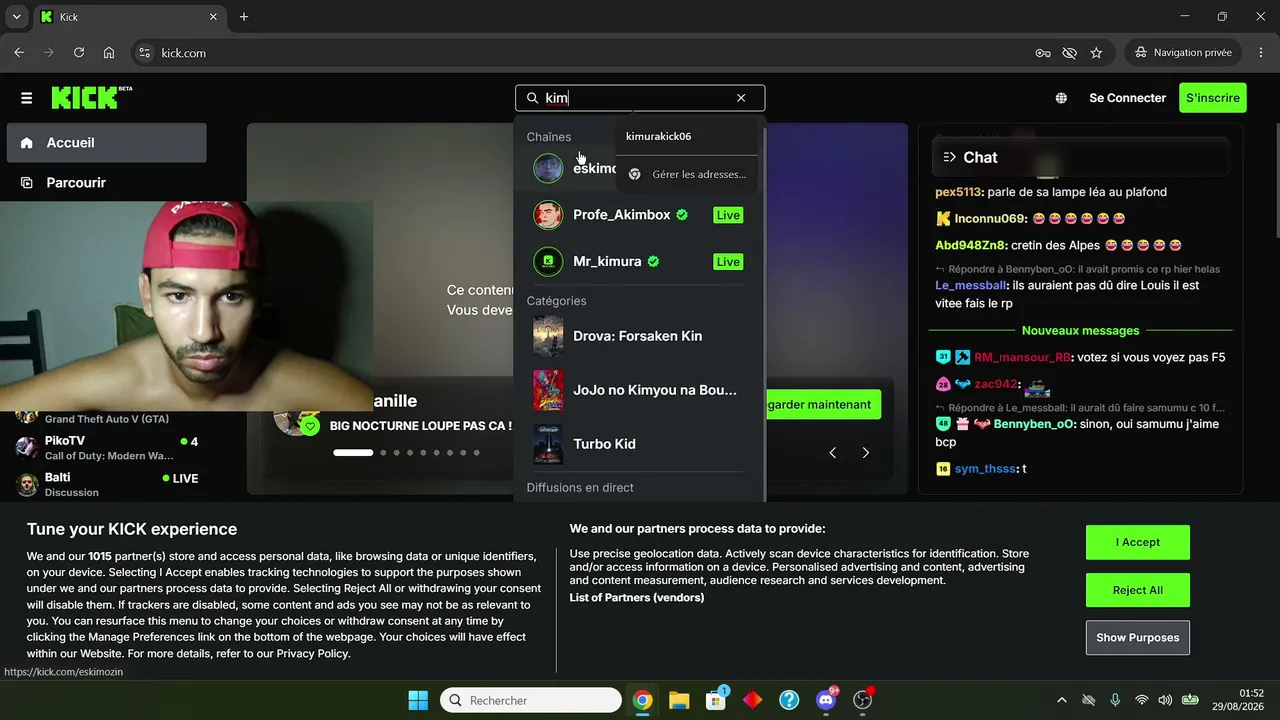Open List of Partners (vendors) link
Image resolution: width=1280 pixels, height=720 pixels.
pyautogui.click(x=637, y=598)
